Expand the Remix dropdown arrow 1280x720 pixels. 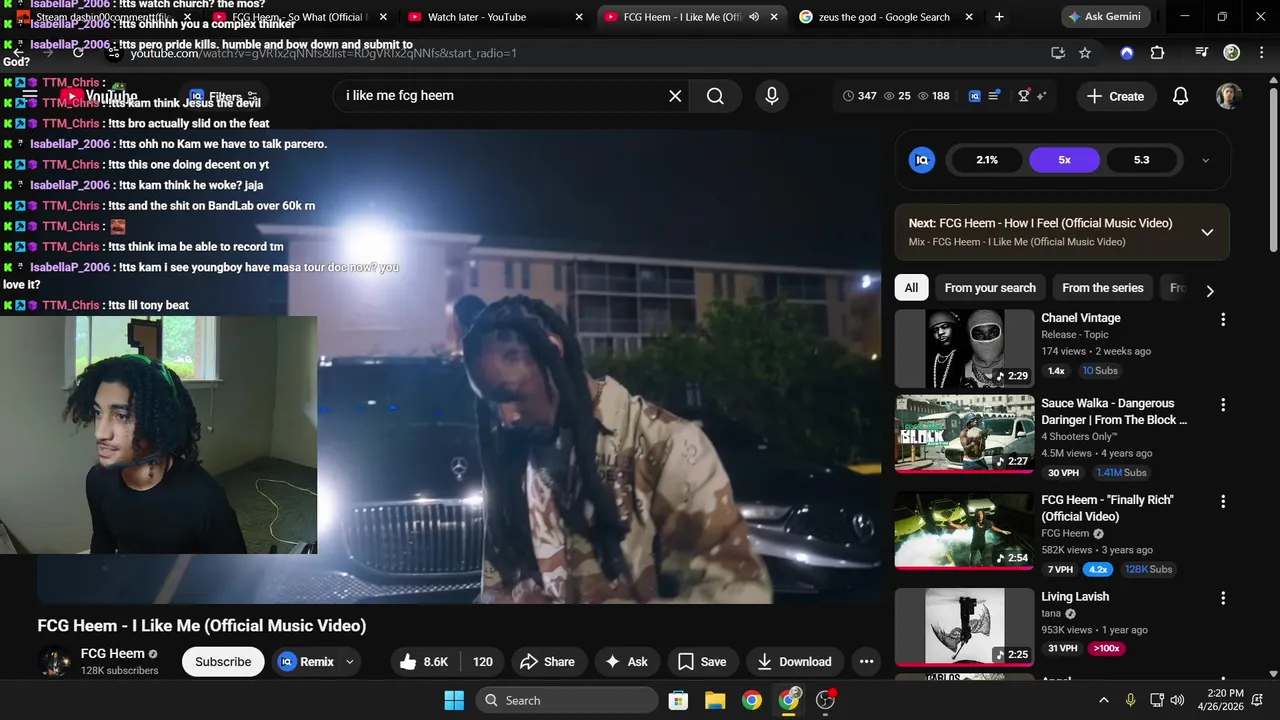(x=350, y=661)
